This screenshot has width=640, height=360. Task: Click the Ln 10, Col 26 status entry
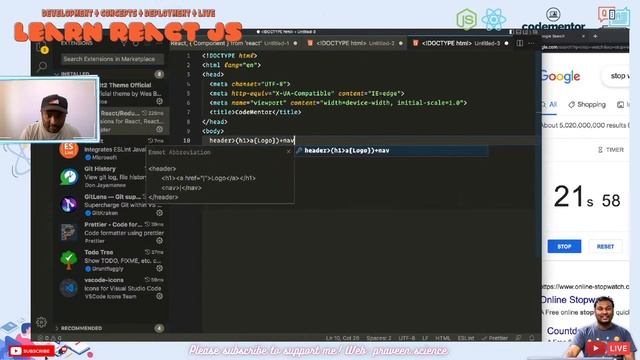tap(342, 338)
